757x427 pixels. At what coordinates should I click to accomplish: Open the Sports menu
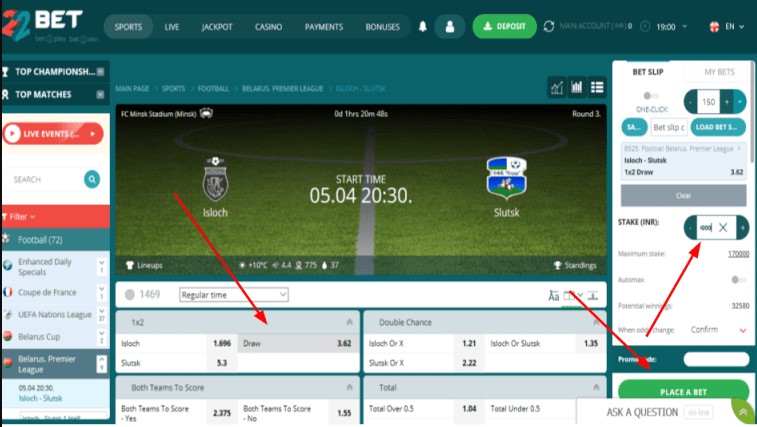pos(128,27)
